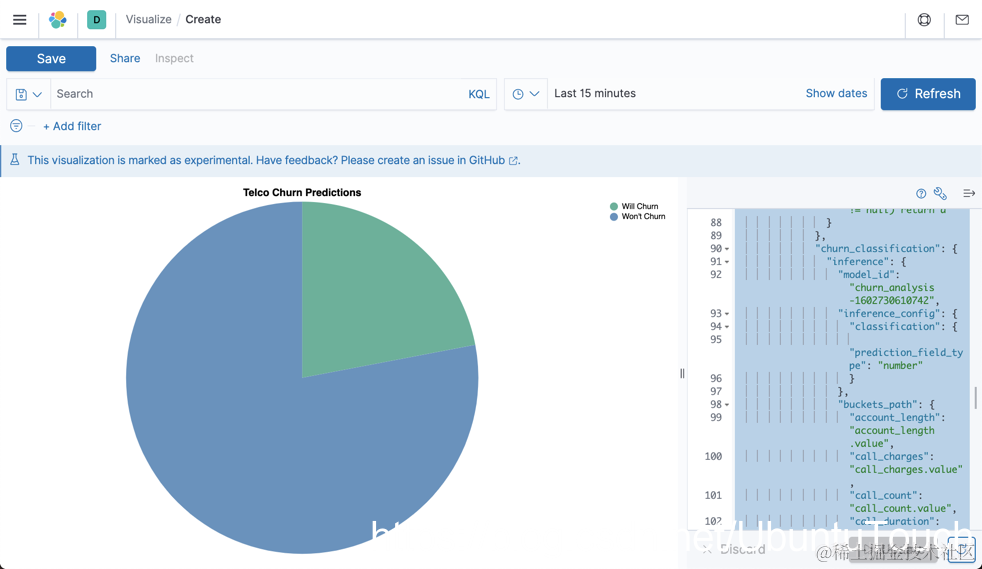This screenshot has width=982, height=569.
Task: Click the Refresh button
Action: tap(928, 94)
